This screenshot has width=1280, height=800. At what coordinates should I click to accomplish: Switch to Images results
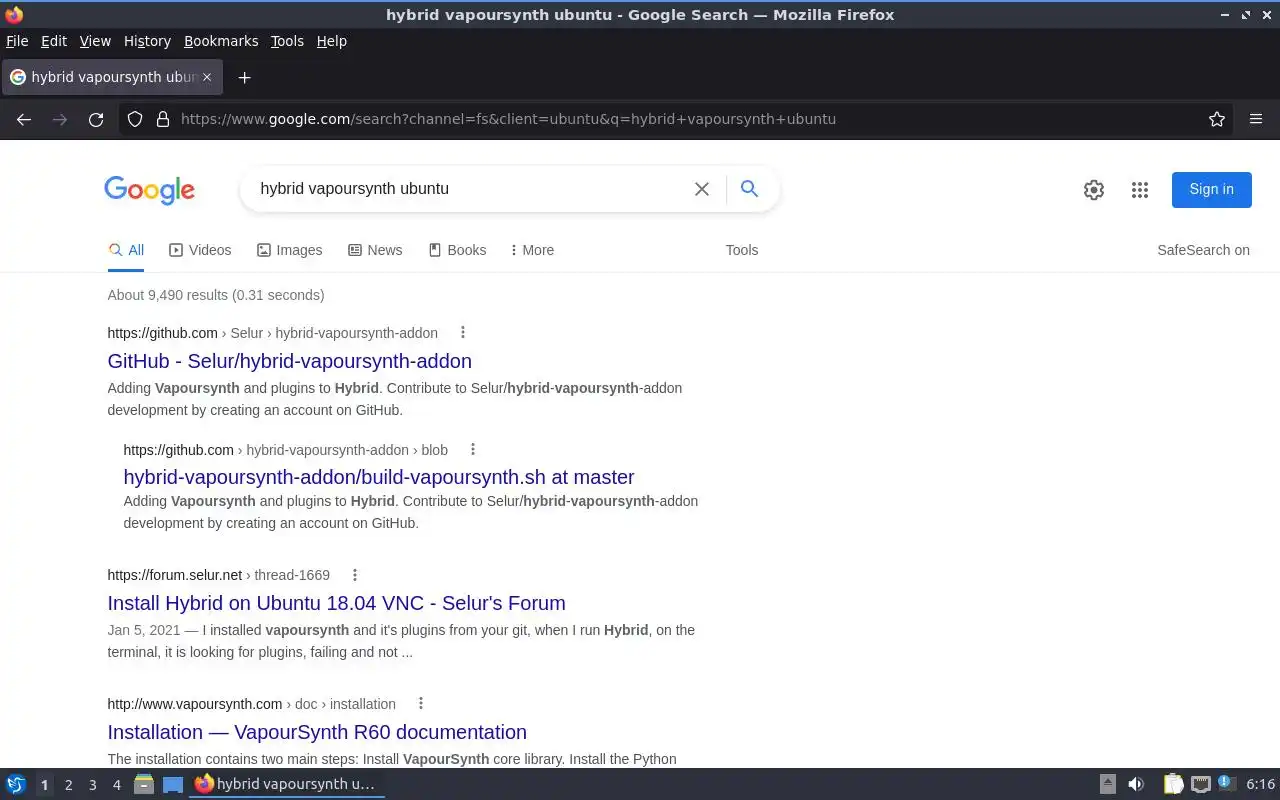[x=290, y=250]
